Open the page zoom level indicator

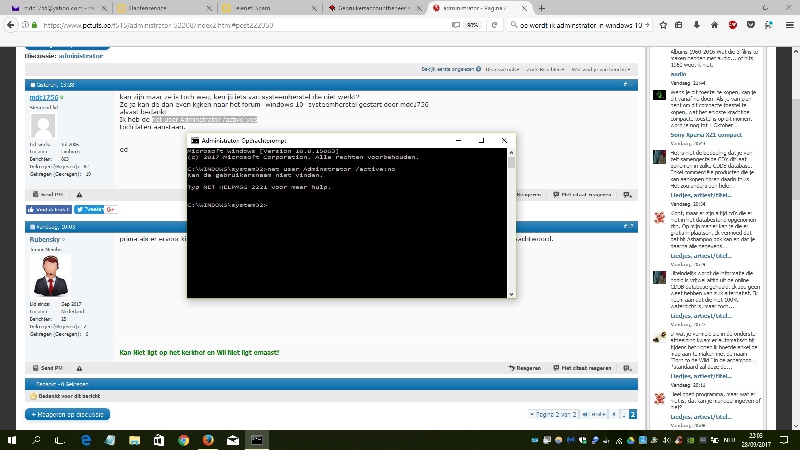(473, 24)
